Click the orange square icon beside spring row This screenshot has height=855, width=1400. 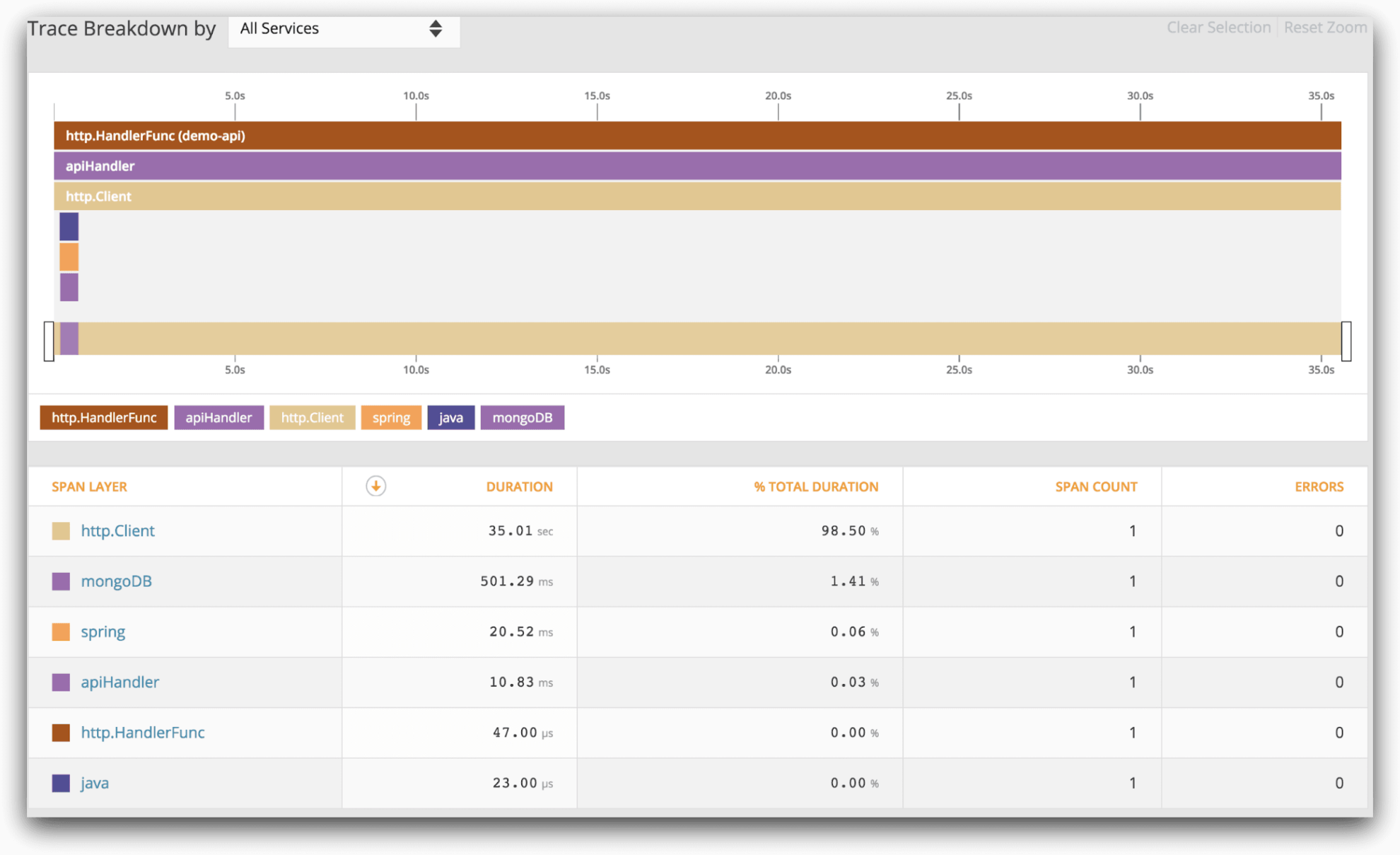pyautogui.click(x=61, y=632)
